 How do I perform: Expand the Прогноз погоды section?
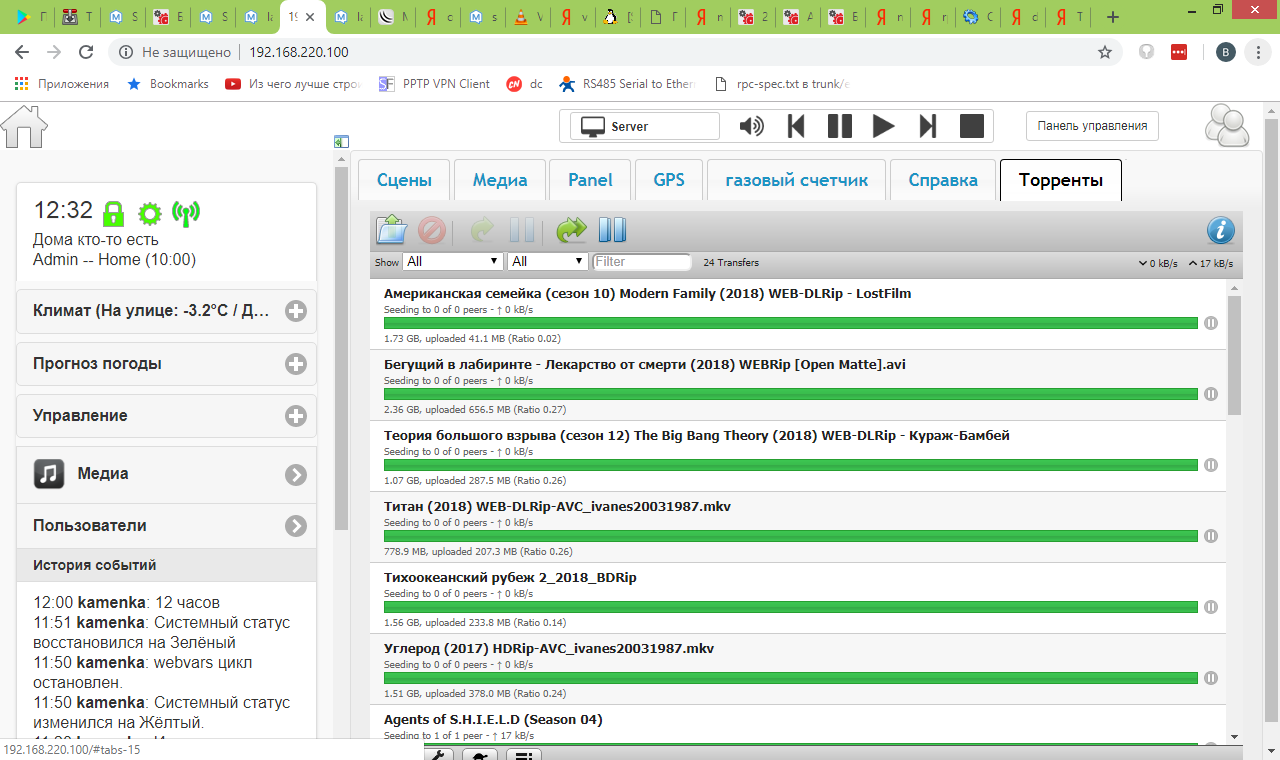pyautogui.click(x=296, y=364)
